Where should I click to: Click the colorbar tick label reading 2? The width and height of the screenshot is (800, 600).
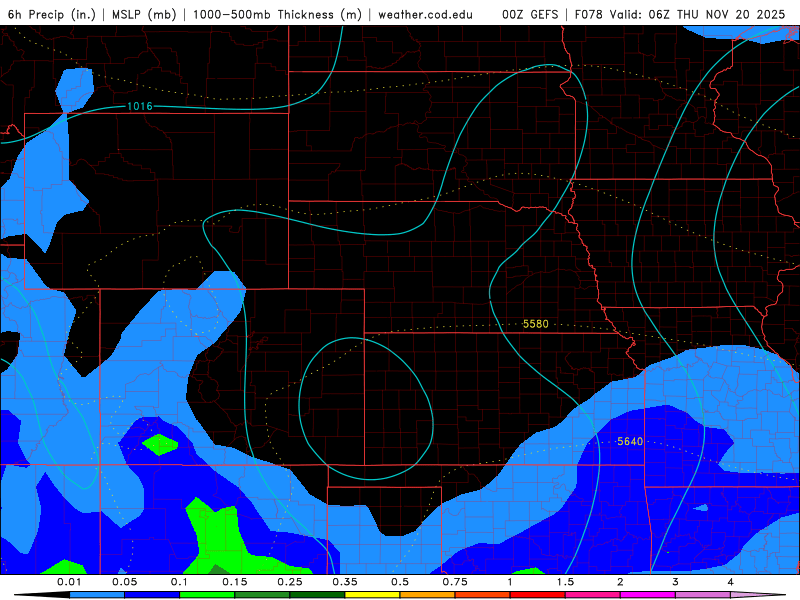[x=620, y=582]
